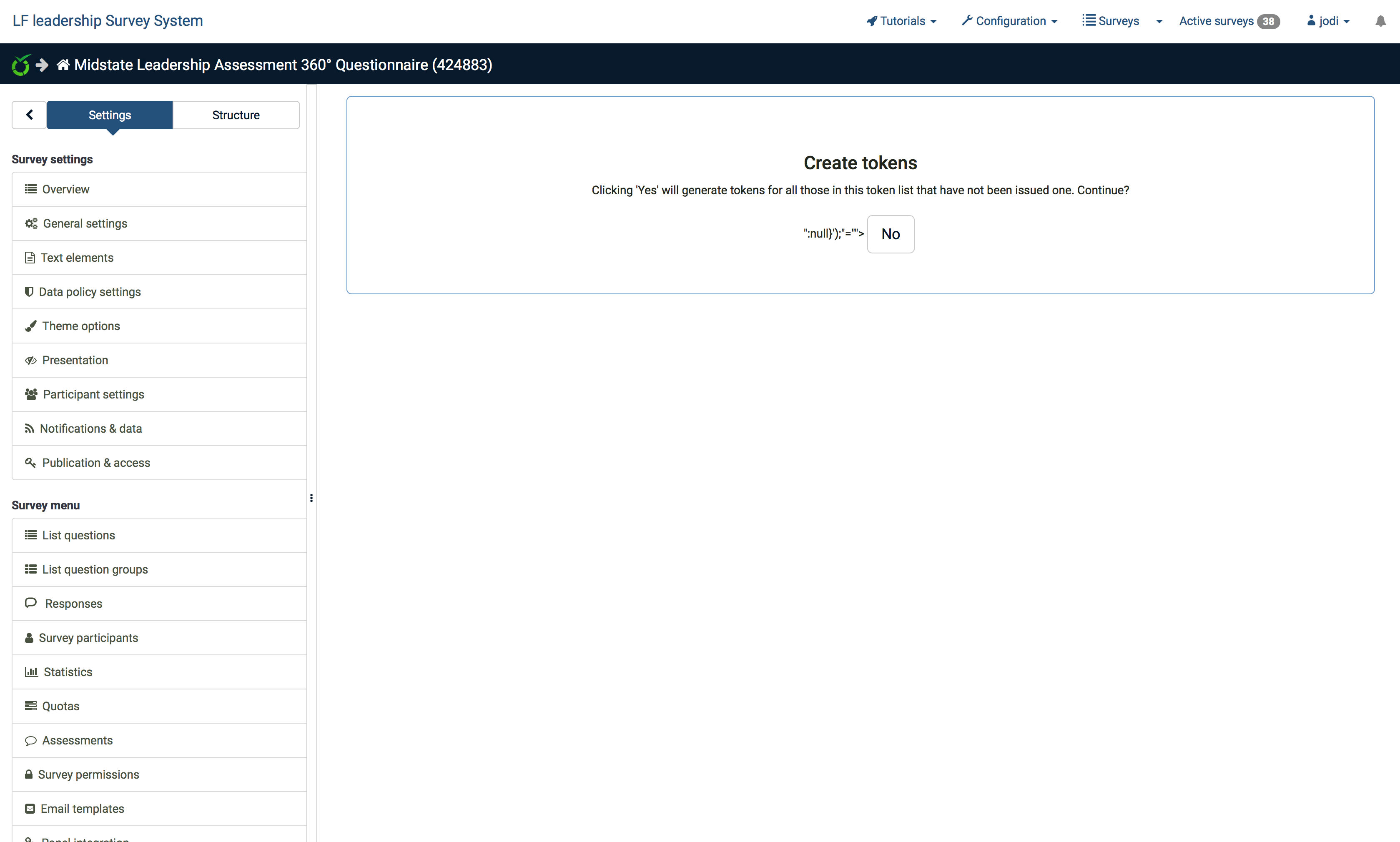Screen dimensions: 1400x842
Task: Click the home icon in survey breadcrumb
Action: tap(63, 65)
